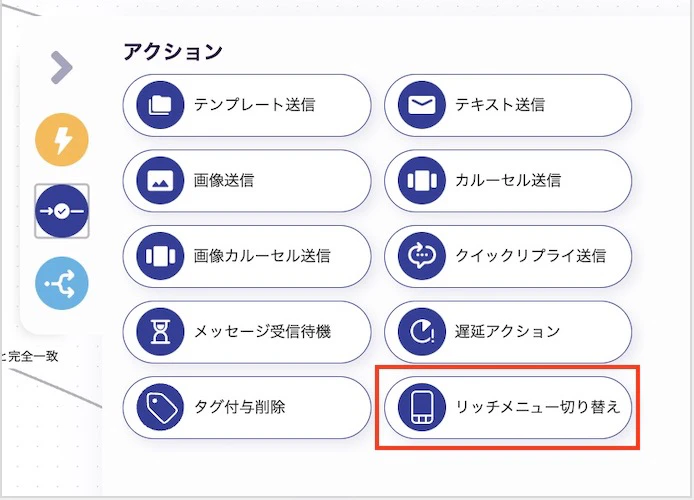Choose the リッチメニュー切り替え option

click(508, 408)
